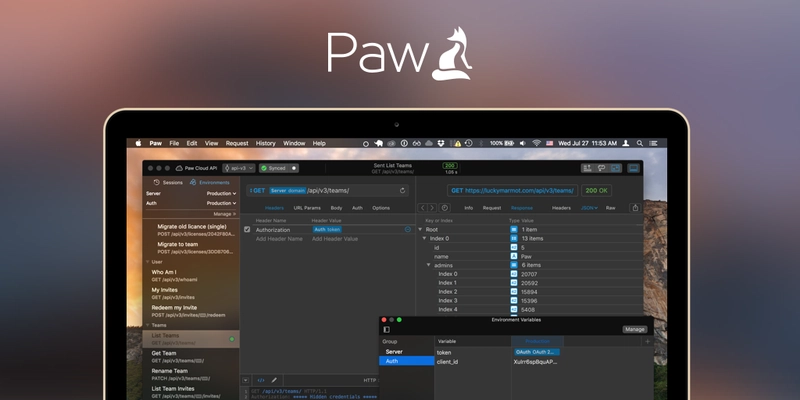Go to previous response with back arrow
Screen dimensions: 800x400
coord(422,208)
